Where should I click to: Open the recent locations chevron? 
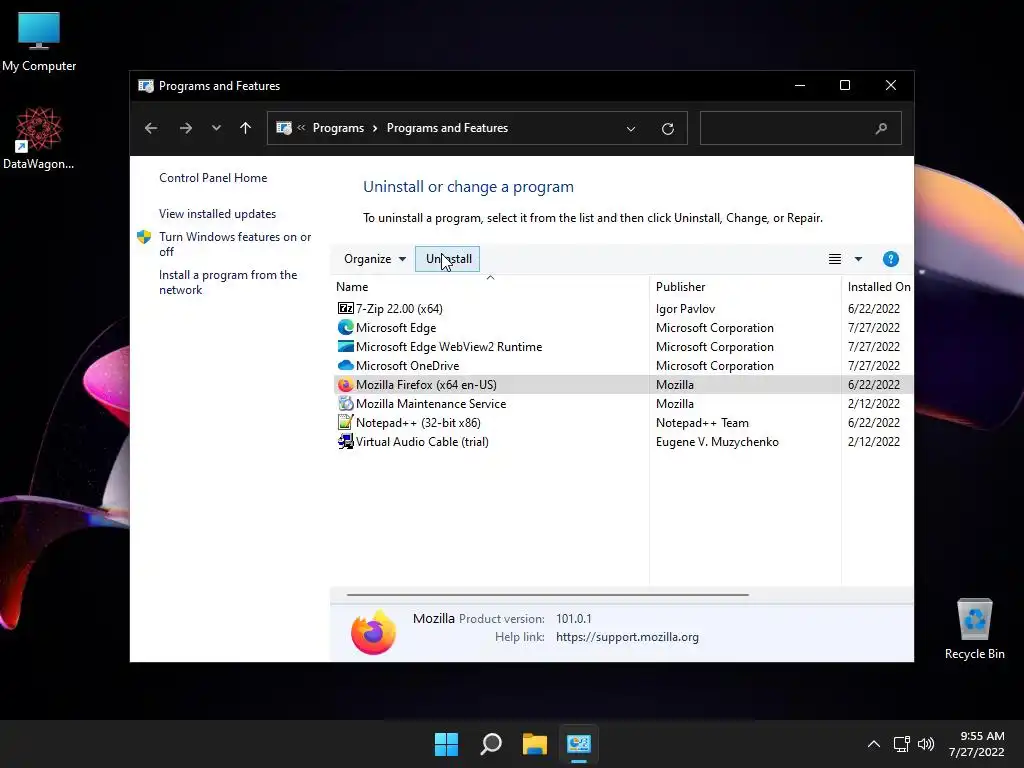pyautogui.click(x=216, y=128)
